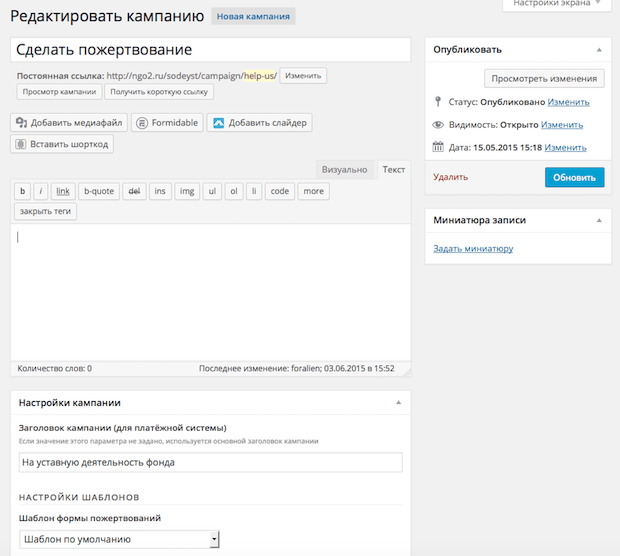620x556 pixels.
Task: Insert image with img quicktag
Action: tap(186, 191)
